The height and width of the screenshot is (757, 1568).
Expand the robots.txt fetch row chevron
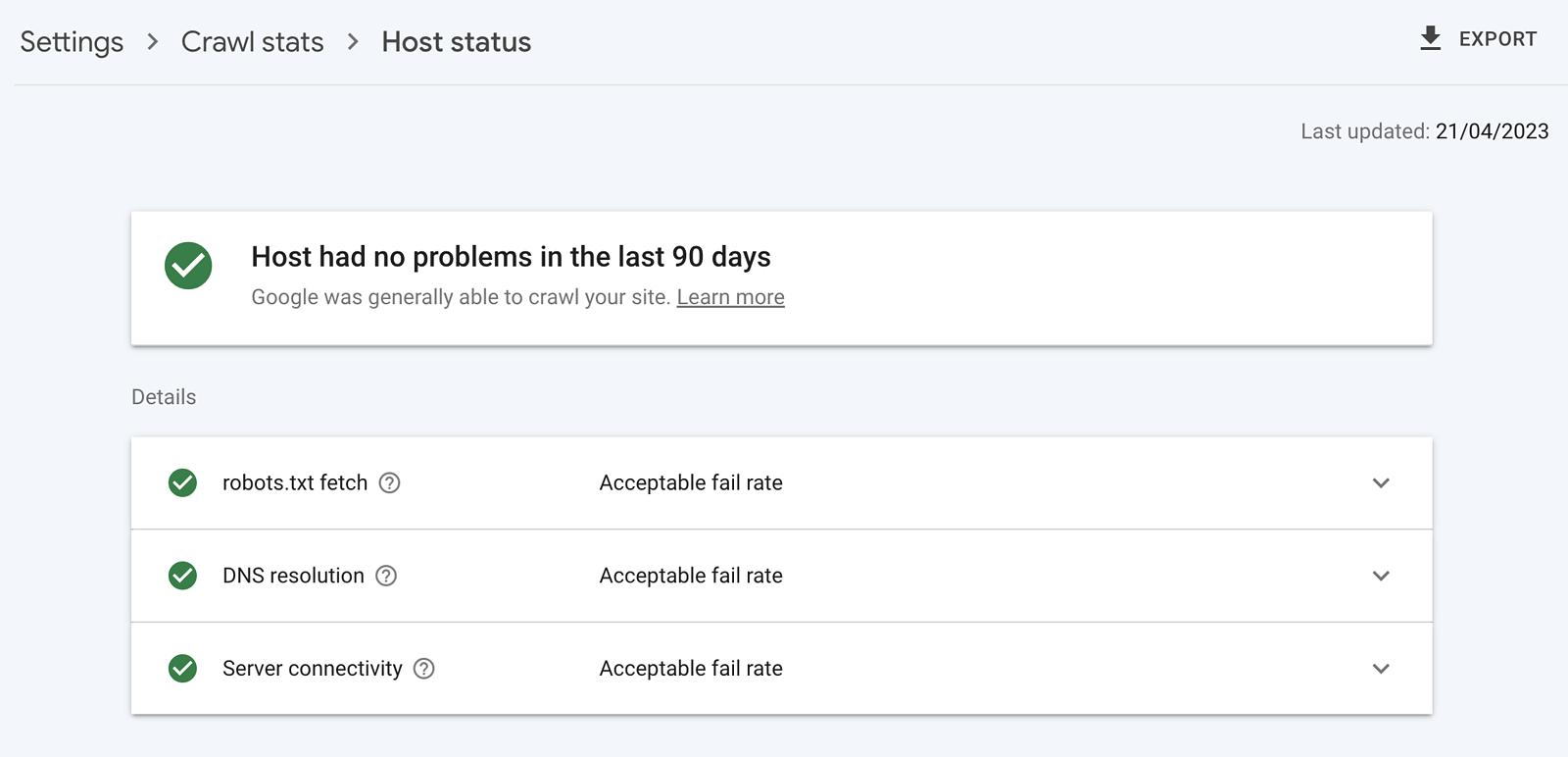1381,482
